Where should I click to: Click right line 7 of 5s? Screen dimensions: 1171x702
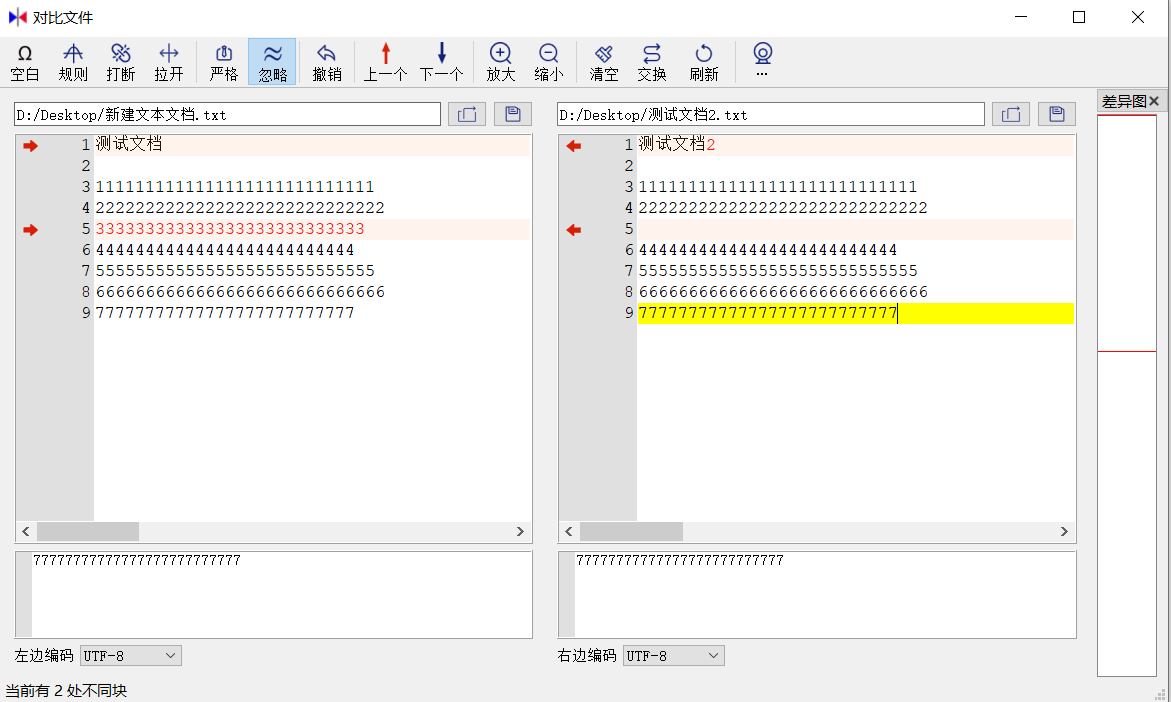coord(778,270)
